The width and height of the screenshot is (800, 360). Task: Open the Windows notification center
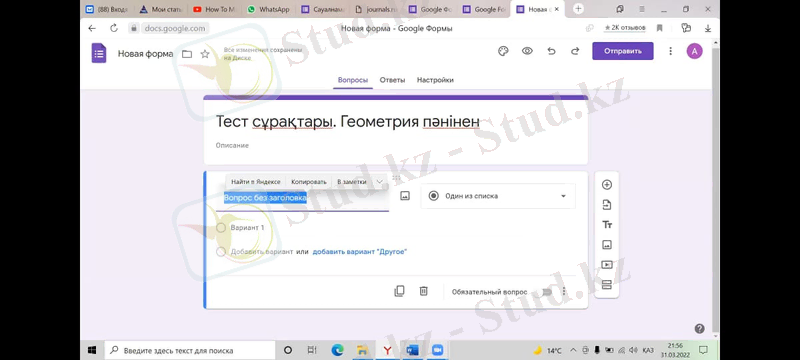click(703, 350)
